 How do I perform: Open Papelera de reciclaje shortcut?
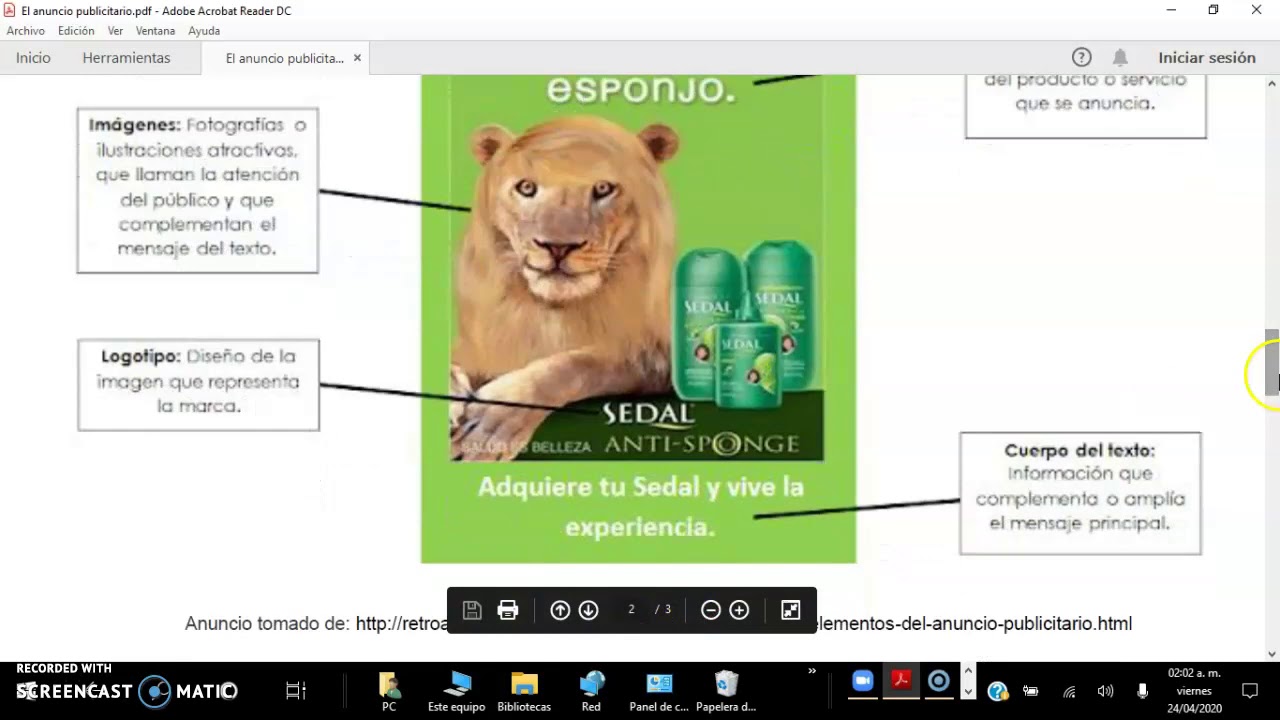tap(726, 691)
